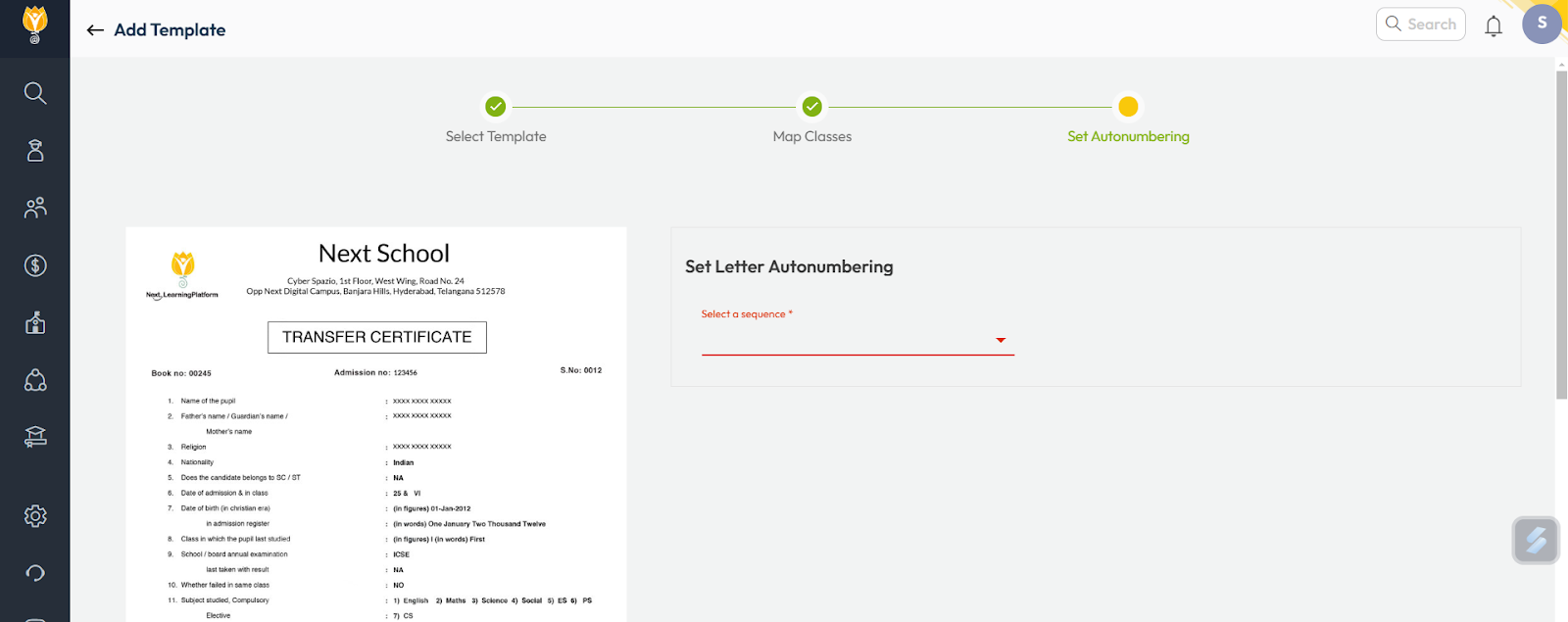
Task: Open the sidebar magnifier search icon
Action: (x=35, y=93)
